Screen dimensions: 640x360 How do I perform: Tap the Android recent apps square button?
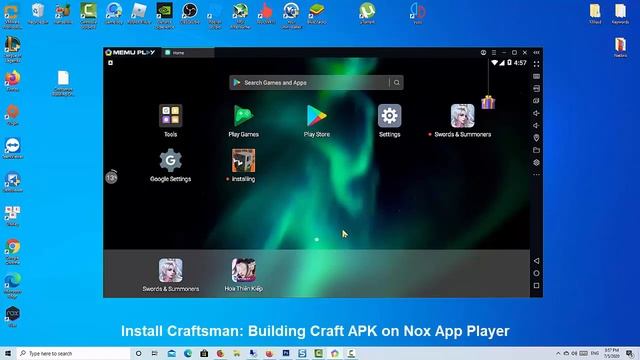point(536,286)
